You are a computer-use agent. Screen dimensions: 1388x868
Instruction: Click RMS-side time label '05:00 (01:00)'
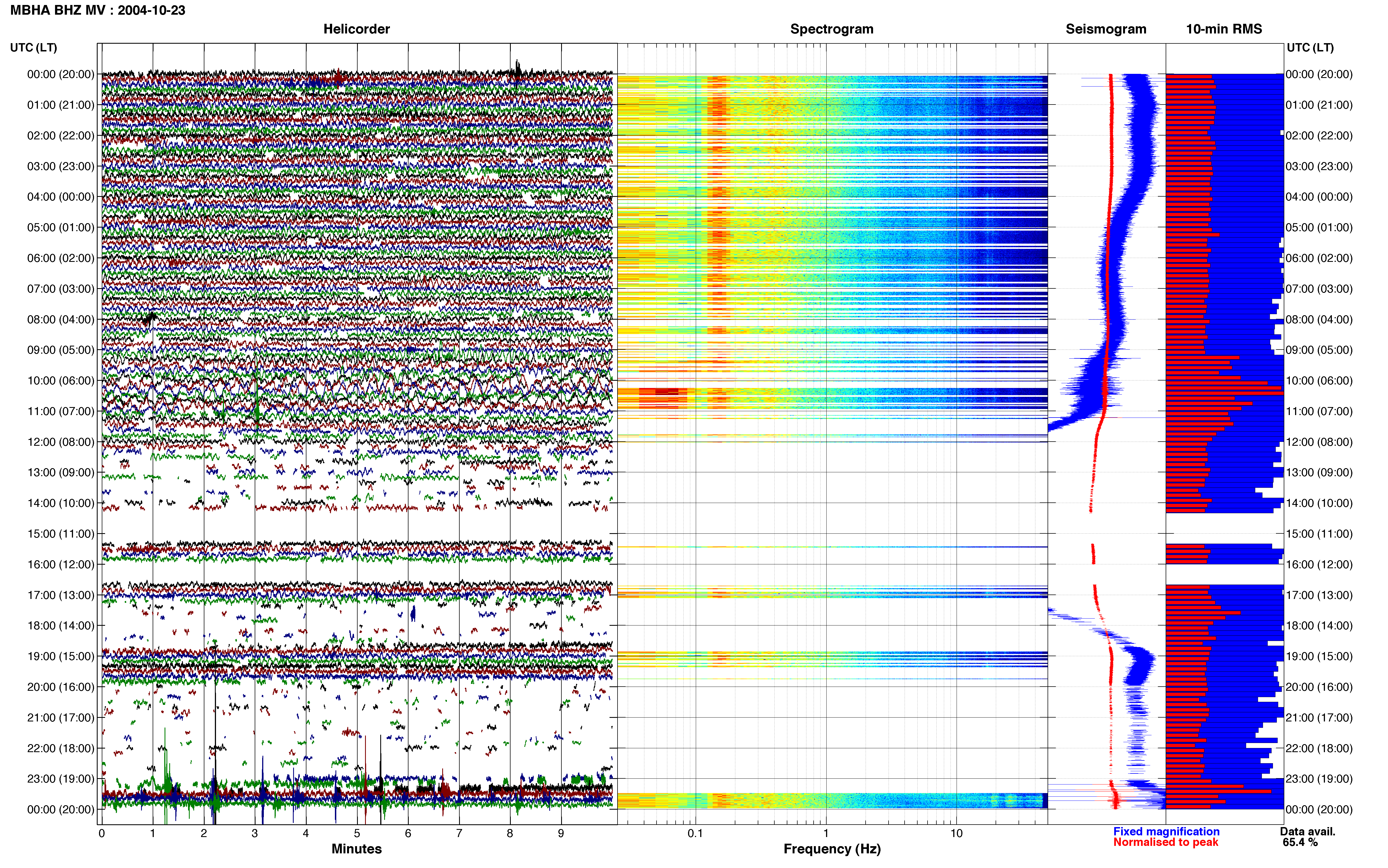(1319, 227)
